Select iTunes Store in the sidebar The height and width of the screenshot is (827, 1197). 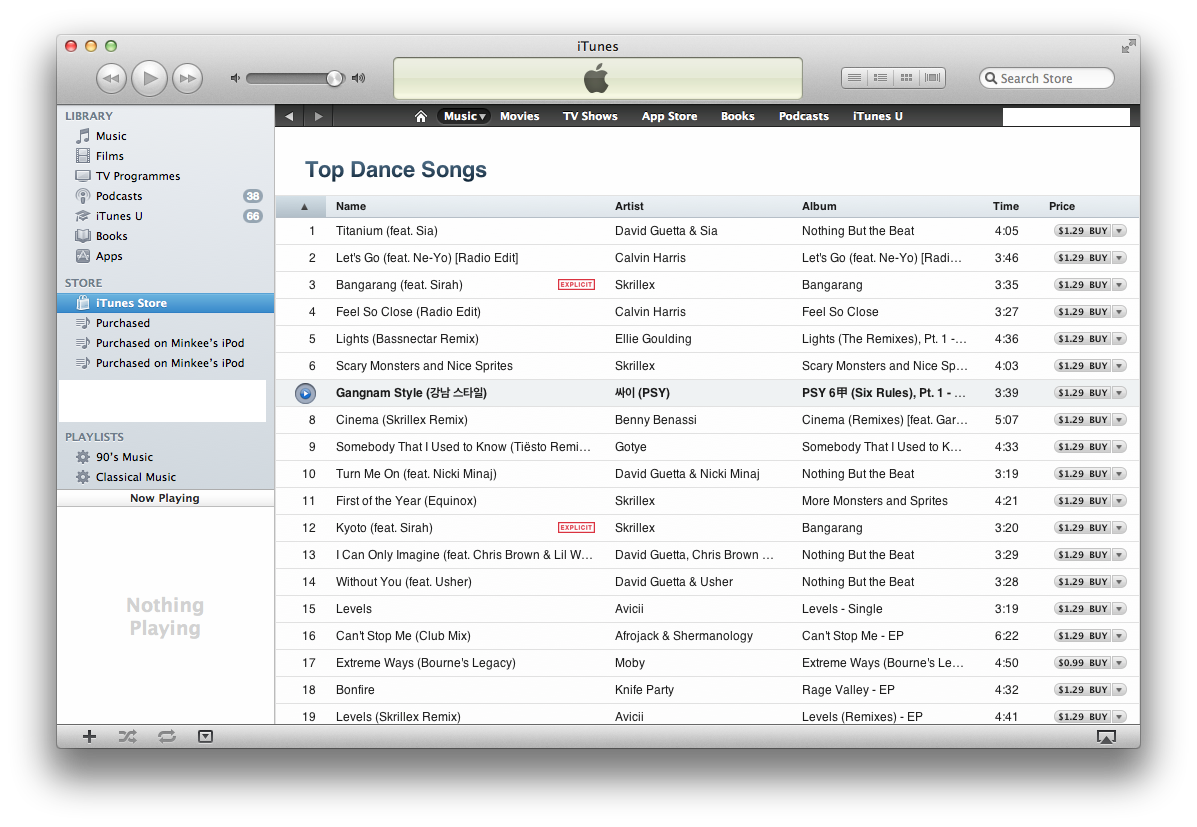(166, 303)
